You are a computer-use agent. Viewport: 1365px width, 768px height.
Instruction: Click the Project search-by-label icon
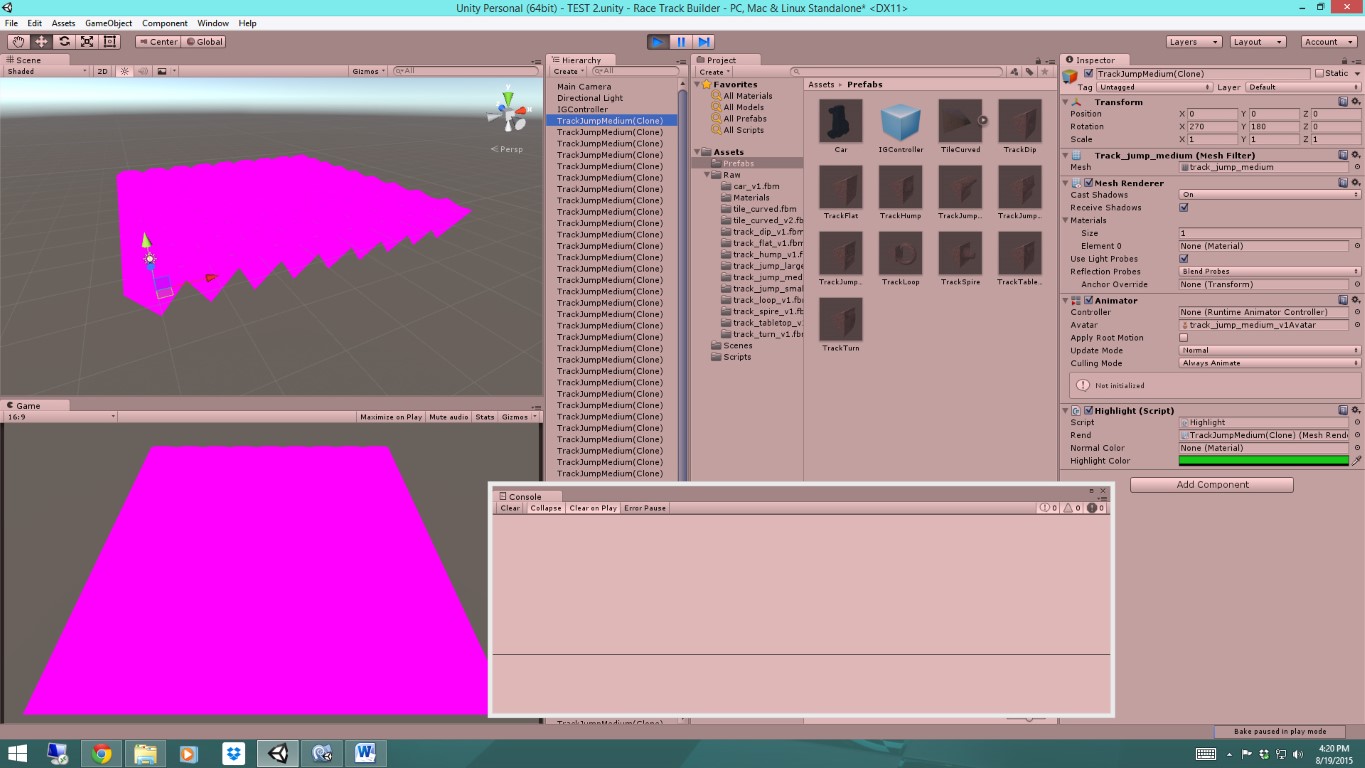(1028, 72)
